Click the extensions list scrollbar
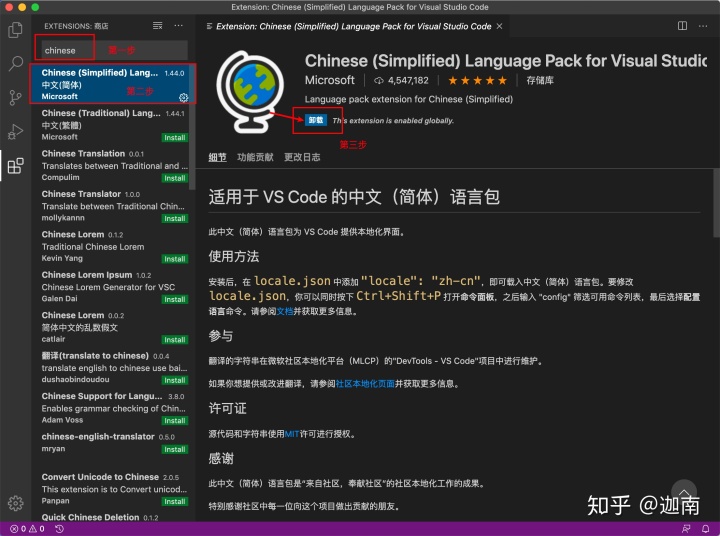 (x=192, y=126)
